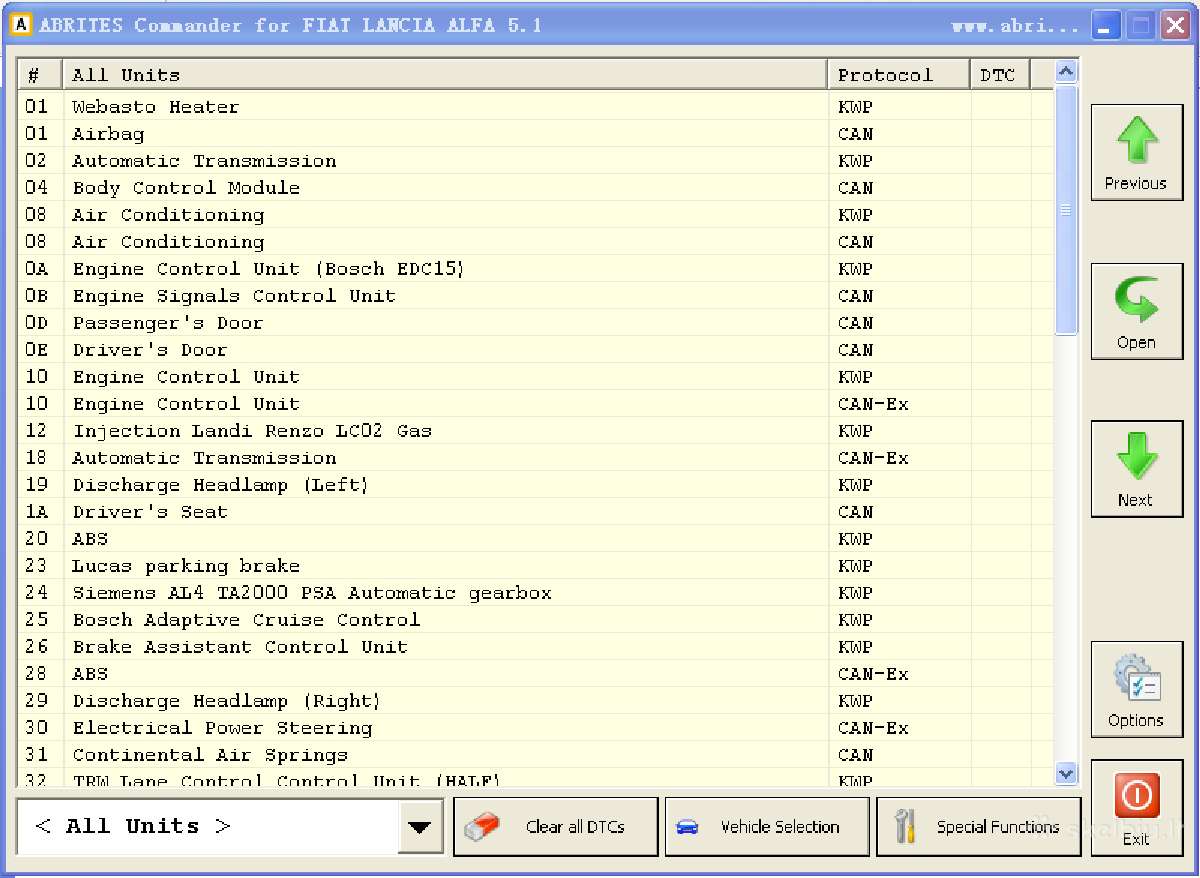
Task: Minimize the ABRITES Commander window
Action: click(1105, 26)
